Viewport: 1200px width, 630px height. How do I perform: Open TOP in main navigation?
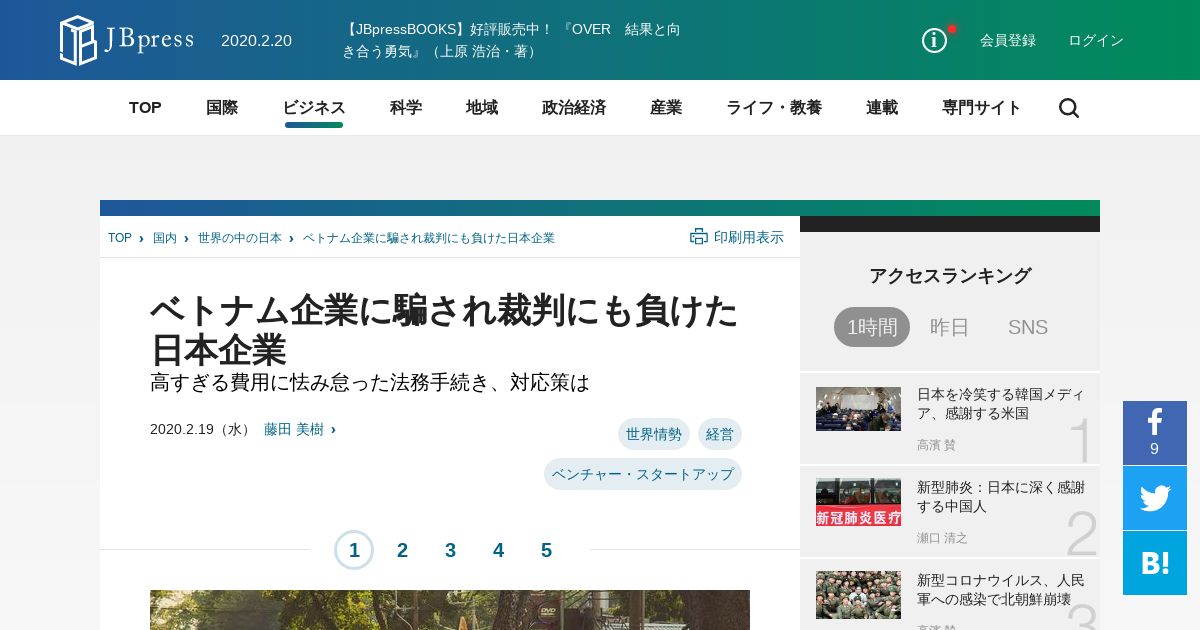[145, 108]
